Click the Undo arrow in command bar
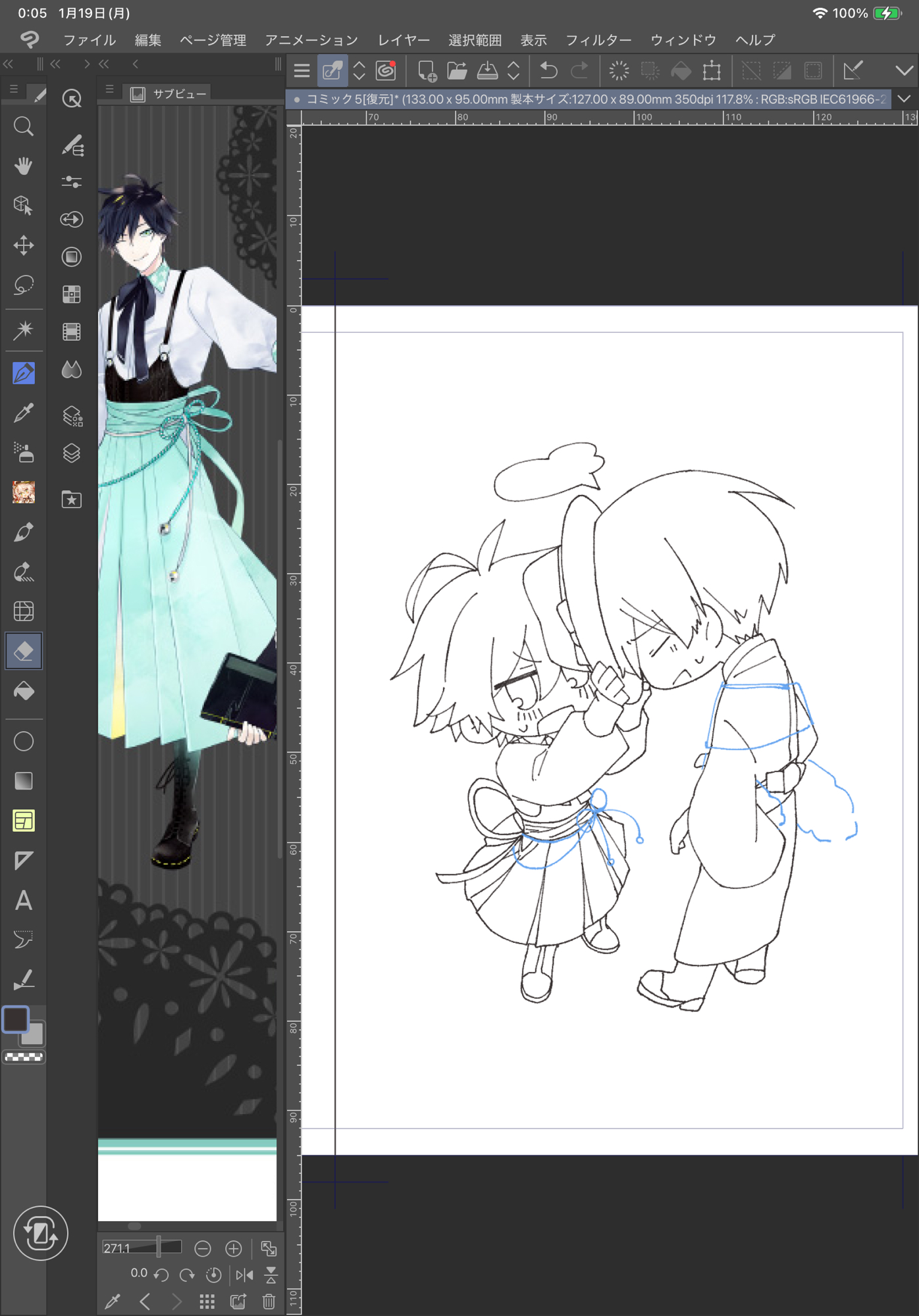 coord(548,70)
